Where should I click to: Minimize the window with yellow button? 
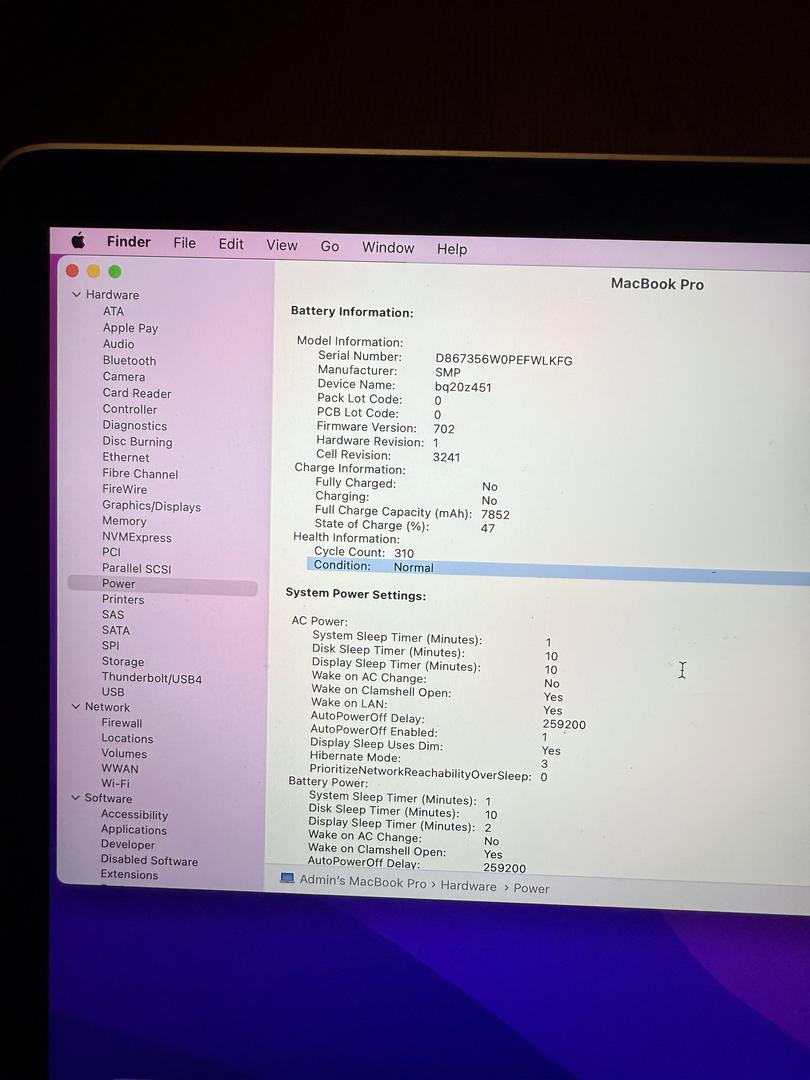(94, 271)
